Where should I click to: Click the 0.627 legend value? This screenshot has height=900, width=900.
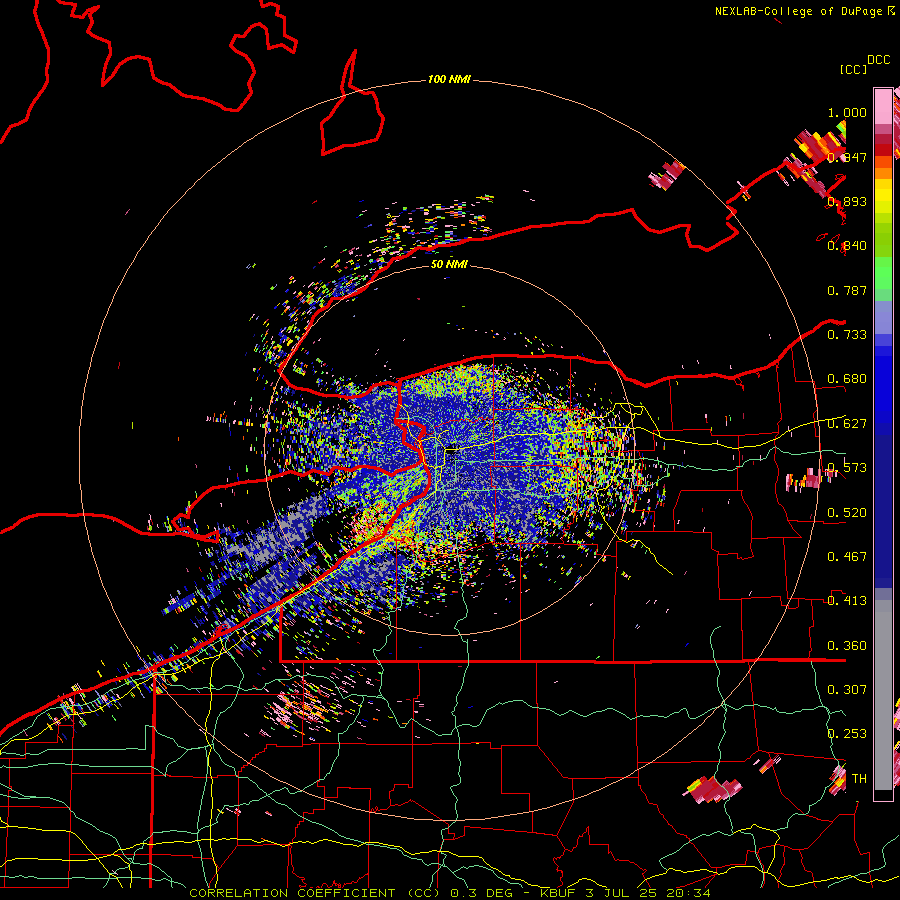click(x=847, y=424)
